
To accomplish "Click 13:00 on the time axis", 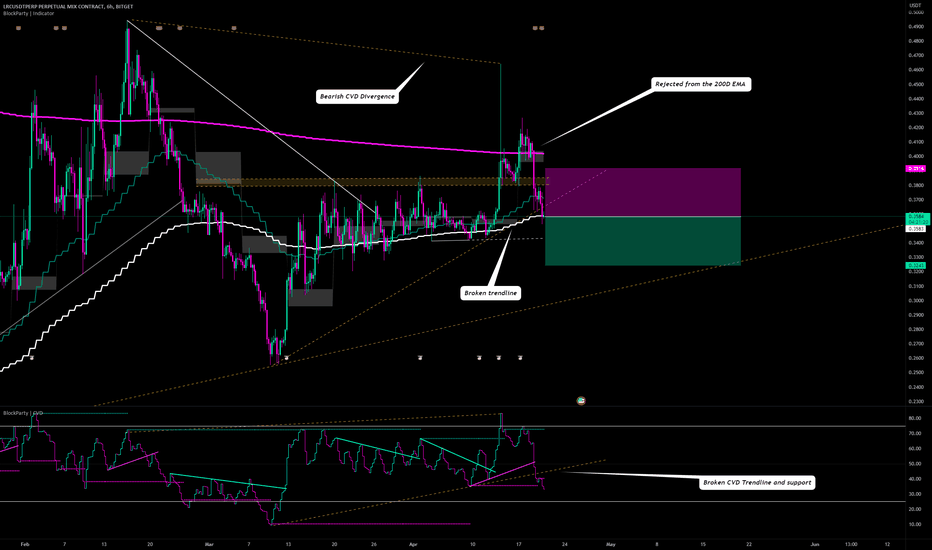I will [851, 544].
